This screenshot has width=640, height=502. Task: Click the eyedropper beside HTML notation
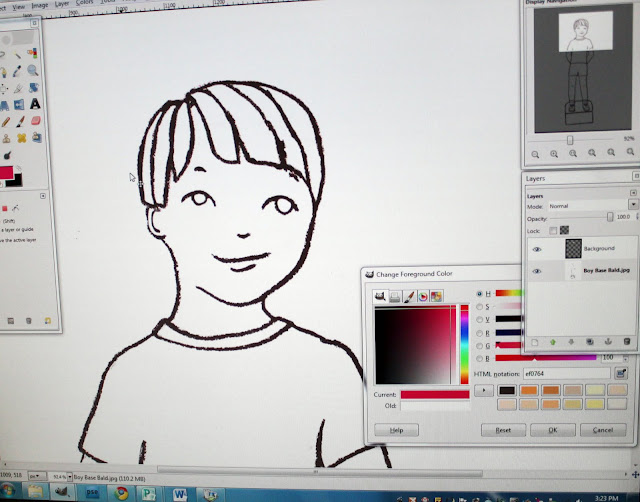(621, 373)
